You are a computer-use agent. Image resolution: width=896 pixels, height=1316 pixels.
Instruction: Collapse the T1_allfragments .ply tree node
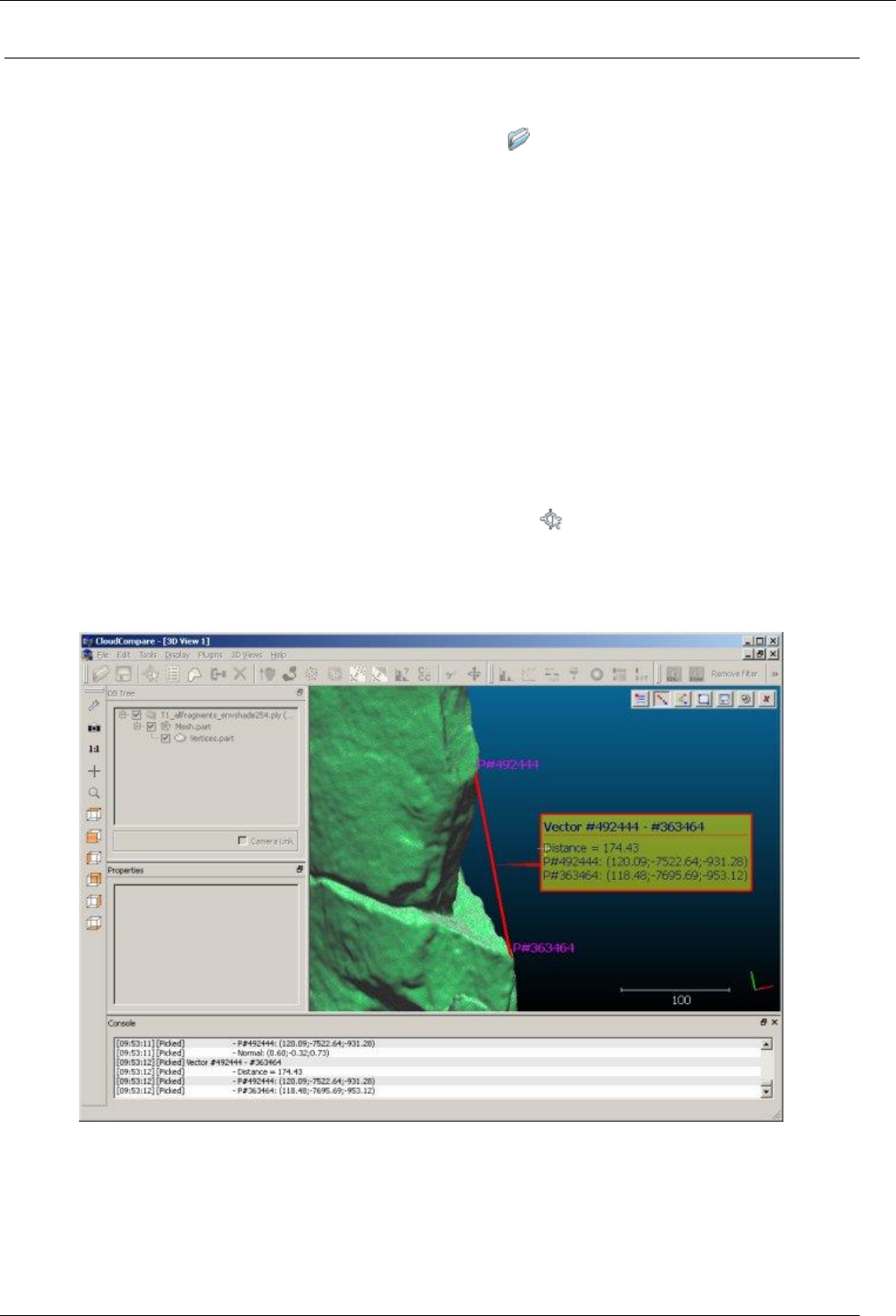click(x=123, y=714)
